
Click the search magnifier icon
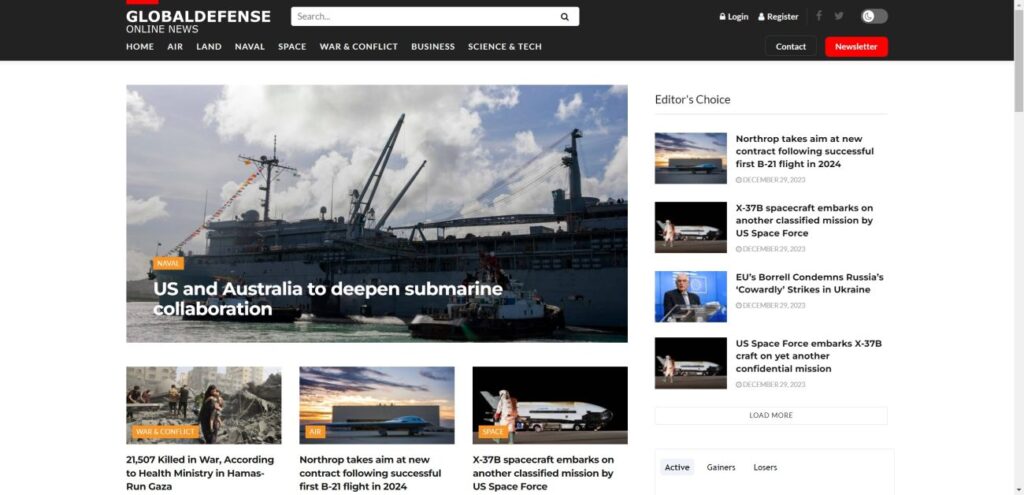click(x=564, y=17)
